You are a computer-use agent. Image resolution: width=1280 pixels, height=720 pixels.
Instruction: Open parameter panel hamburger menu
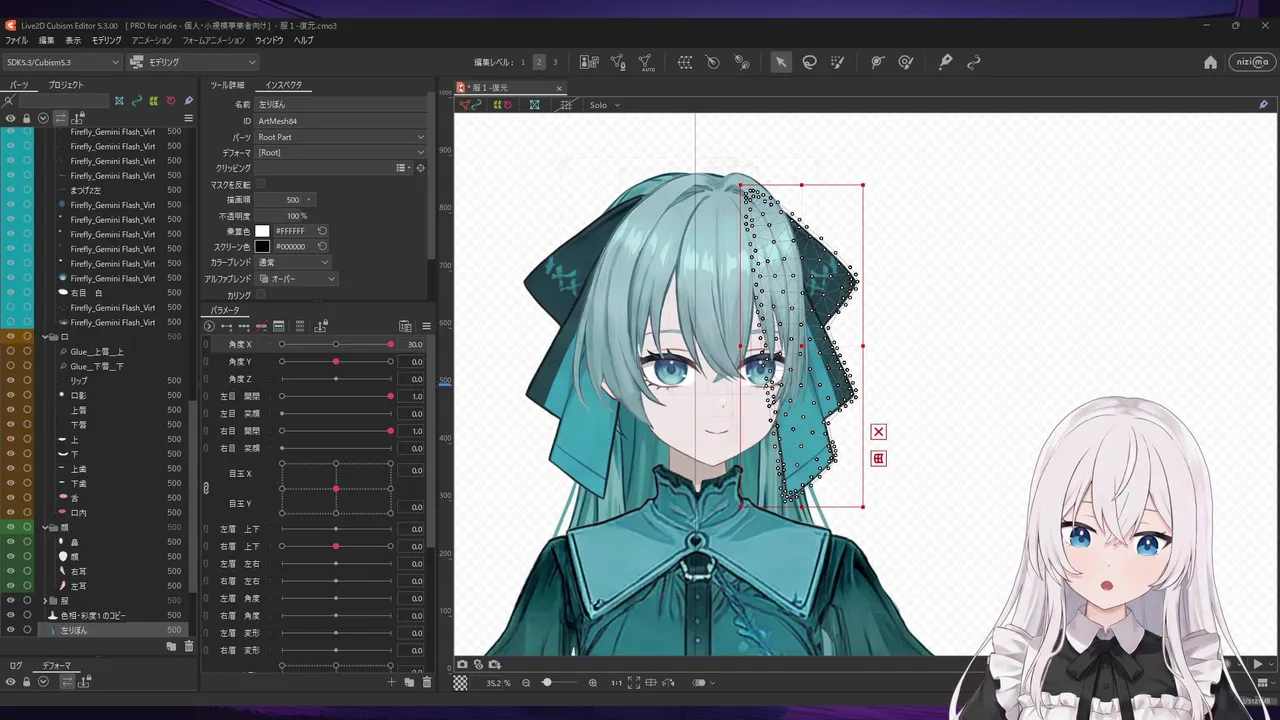[x=426, y=326]
